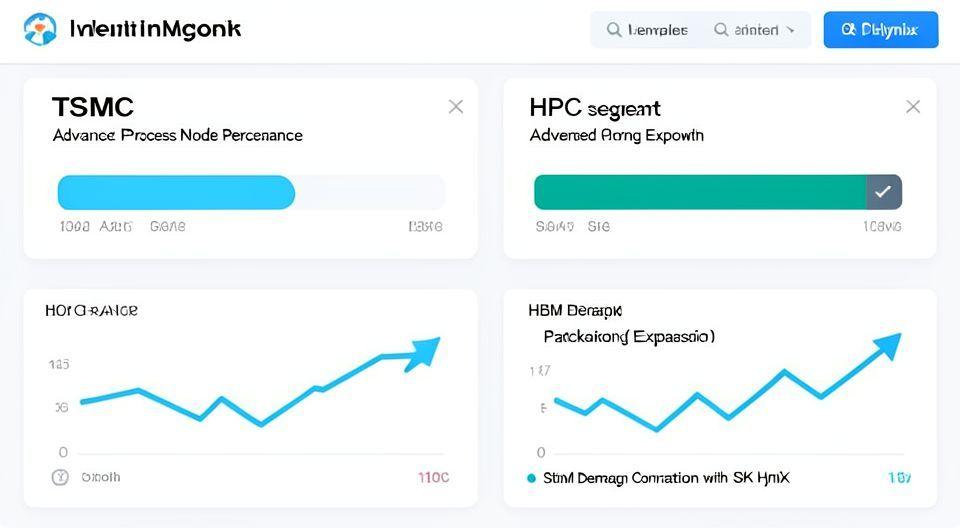Image resolution: width=960 pixels, height=528 pixels.
Task: Open the dropdown chevron in the search bar
Action: (x=791, y=30)
